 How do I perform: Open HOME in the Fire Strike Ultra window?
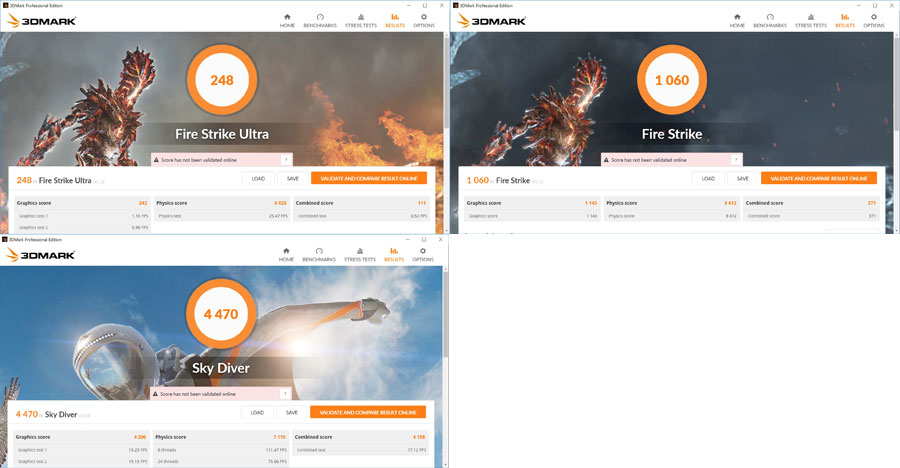[287, 21]
